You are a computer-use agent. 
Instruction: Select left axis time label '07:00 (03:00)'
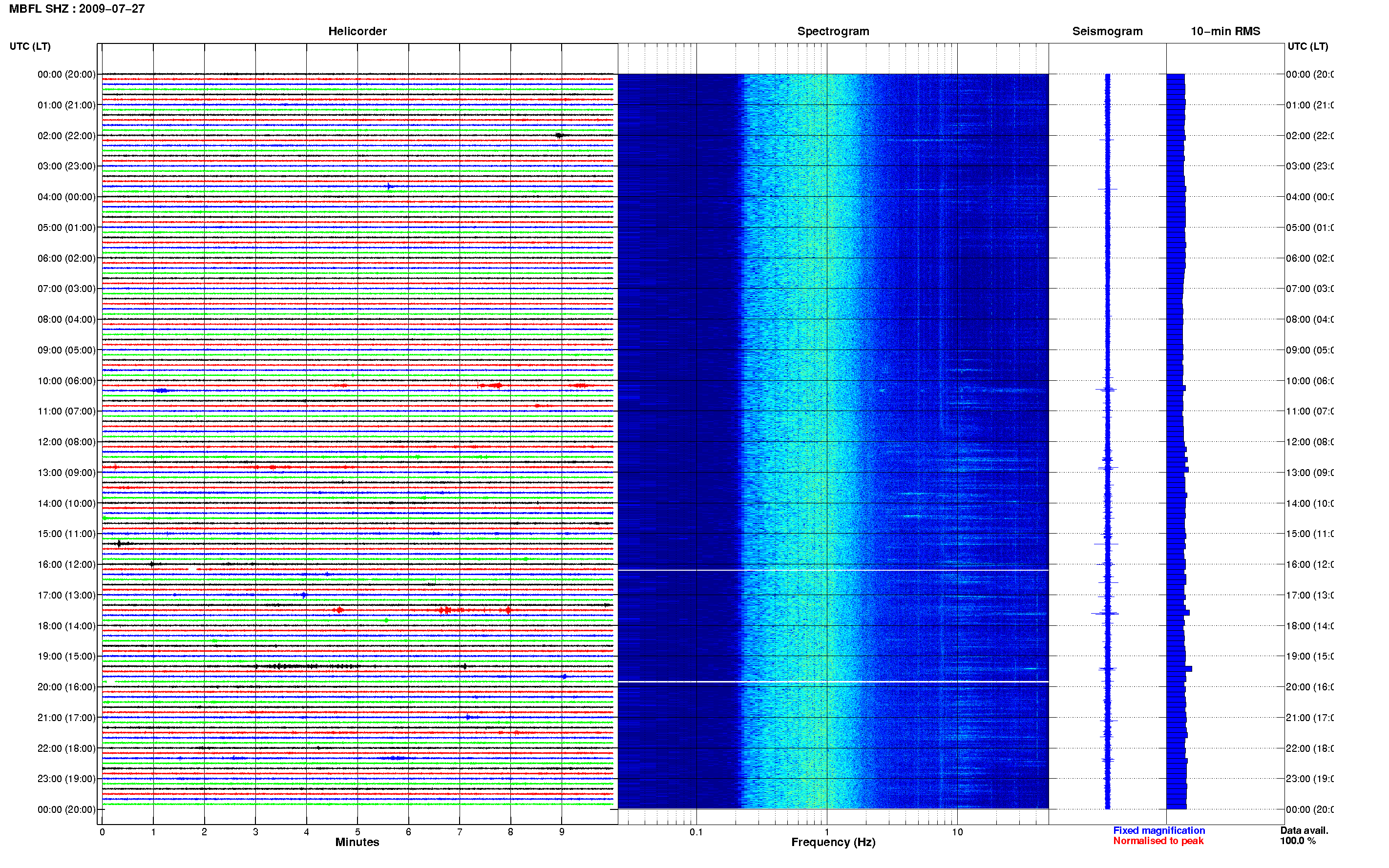66,288
